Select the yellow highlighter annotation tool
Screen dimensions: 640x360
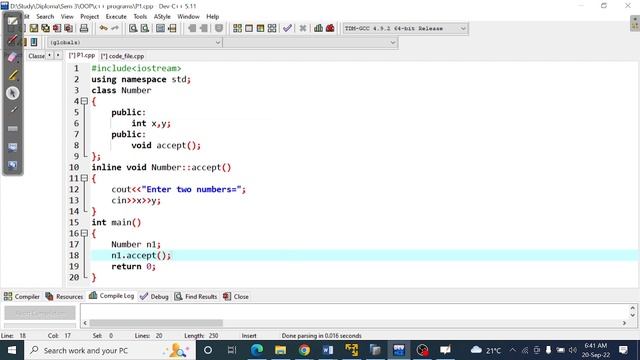click(13, 75)
